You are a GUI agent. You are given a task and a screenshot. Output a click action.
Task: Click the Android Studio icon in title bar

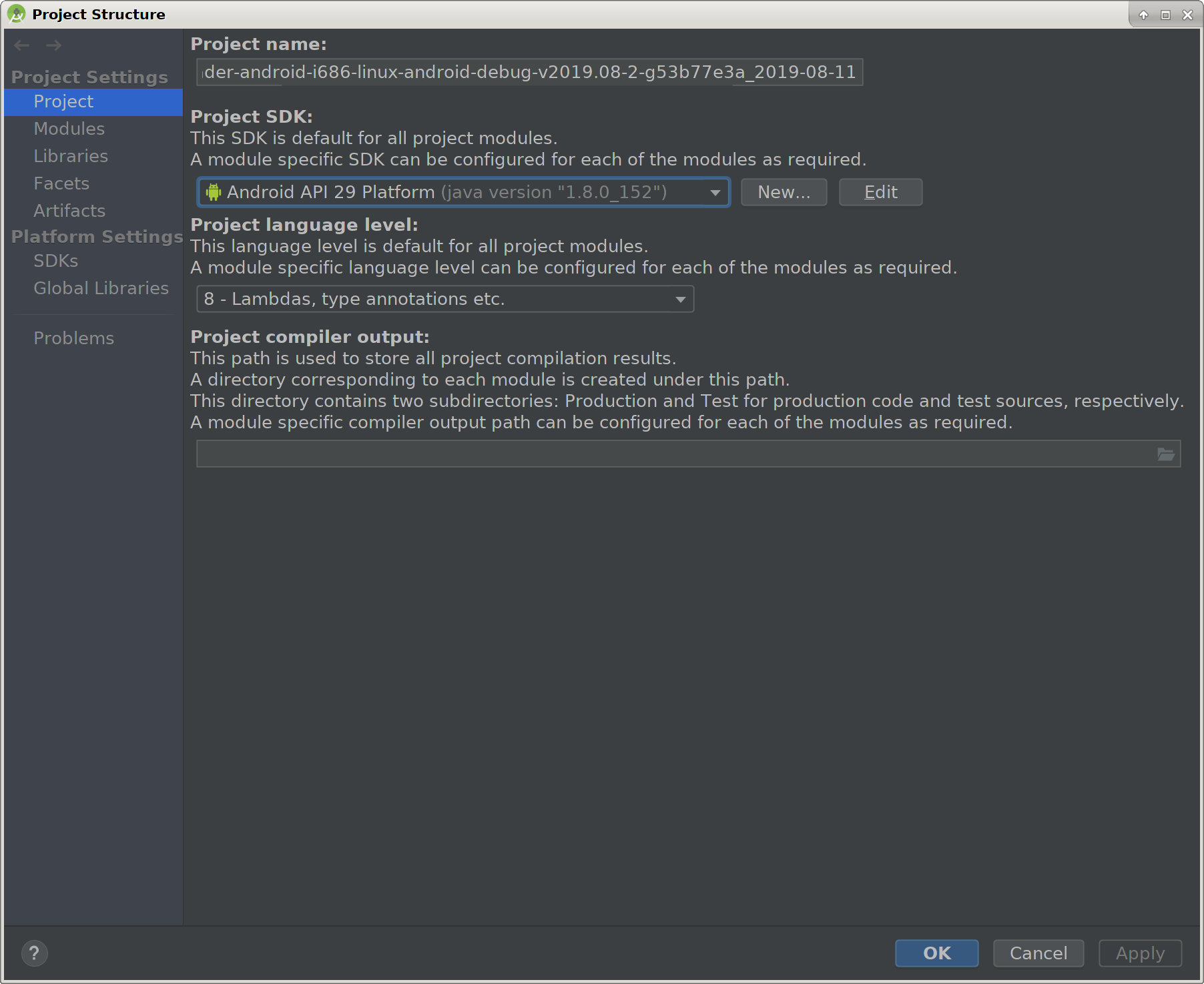tap(16, 13)
